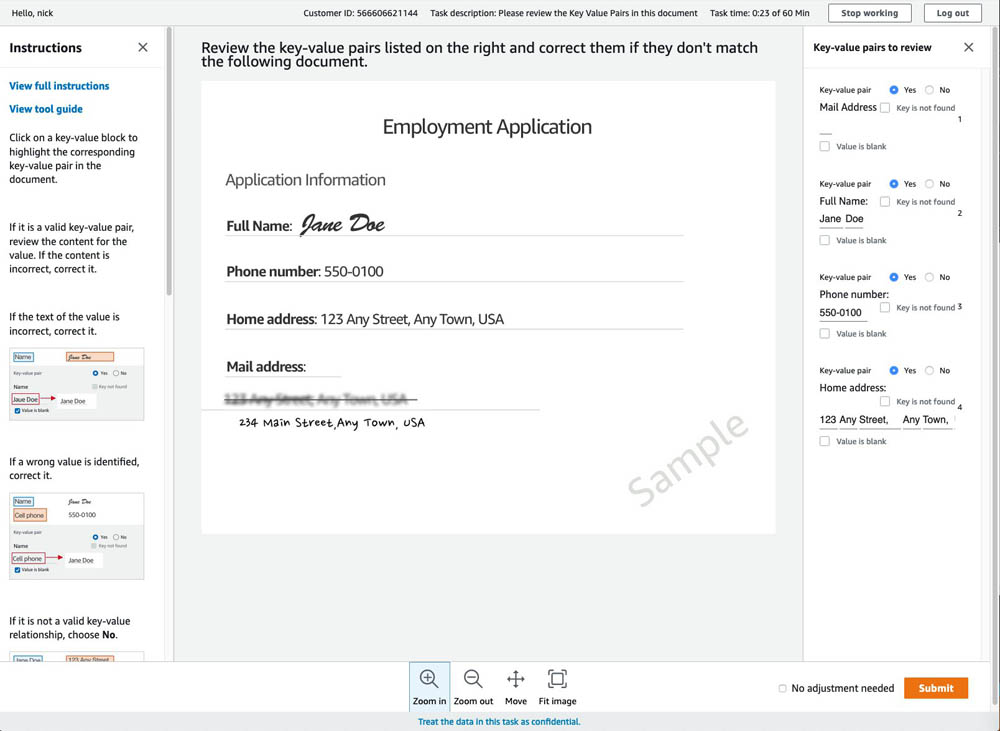1000x731 pixels.
Task: Click the handwritten 234 Main Street address
Action: [332, 422]
